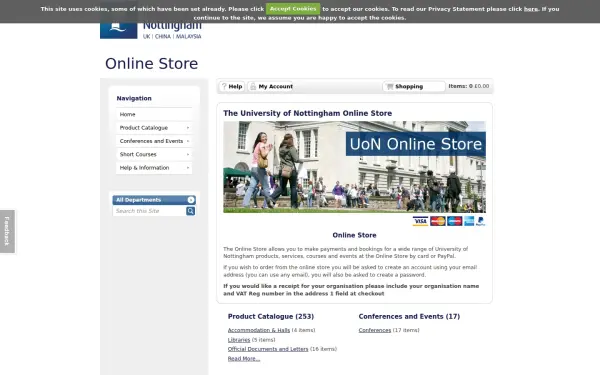Open the All Departments dropdown
600x375 pixels.
[154, 200]
